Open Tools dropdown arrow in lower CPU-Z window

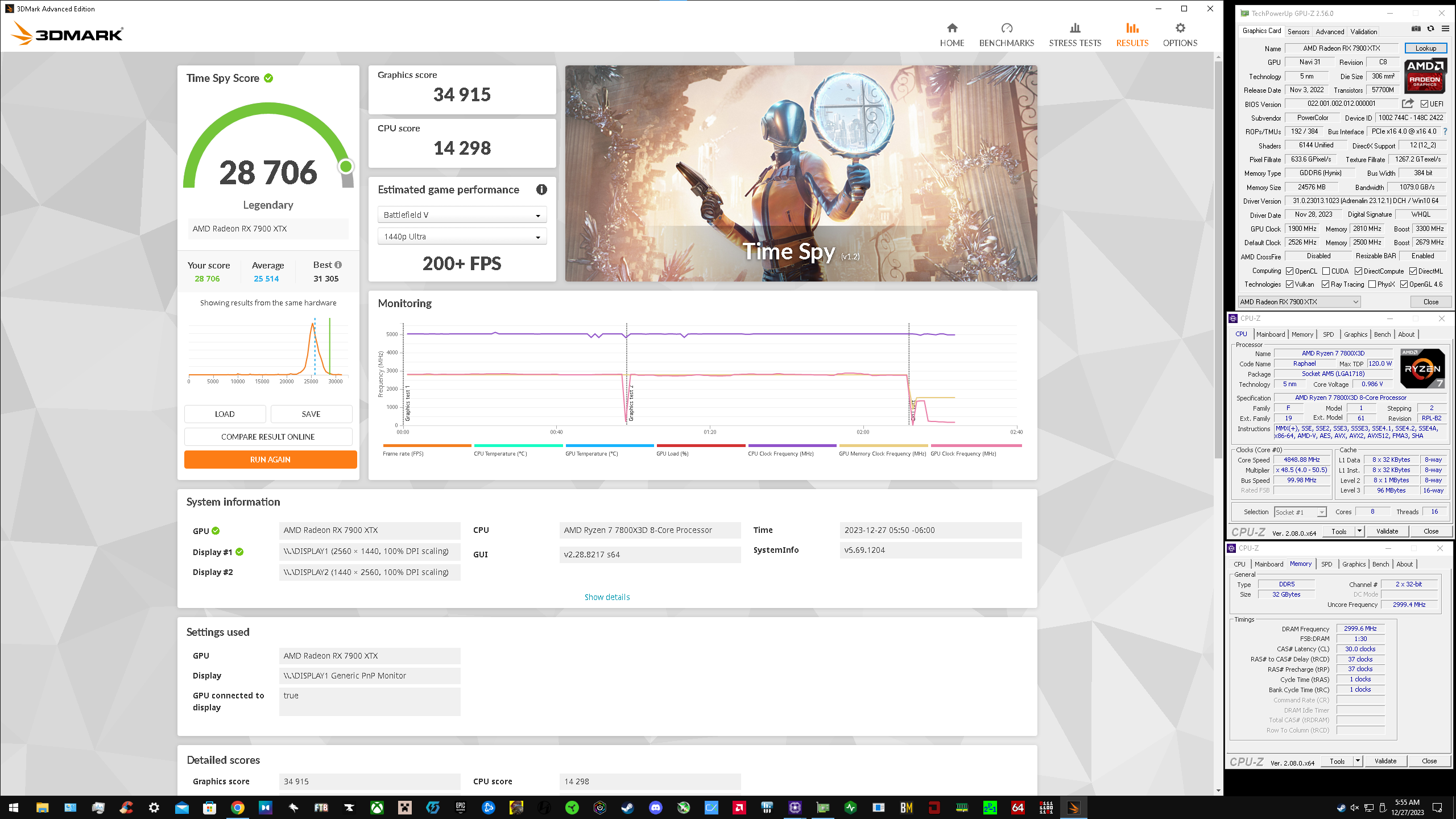click(x=1358, y=761)
